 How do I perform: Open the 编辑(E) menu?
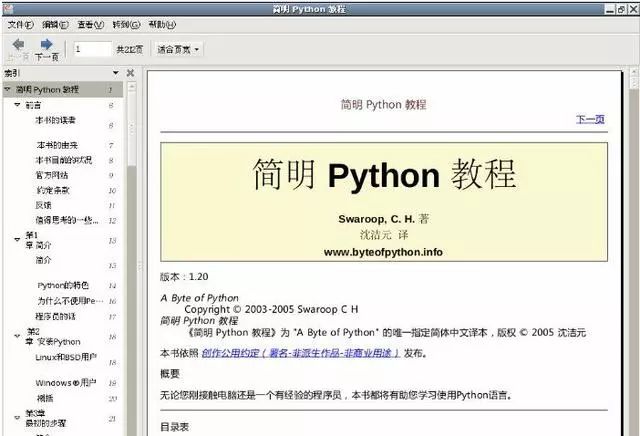[56, 25]
